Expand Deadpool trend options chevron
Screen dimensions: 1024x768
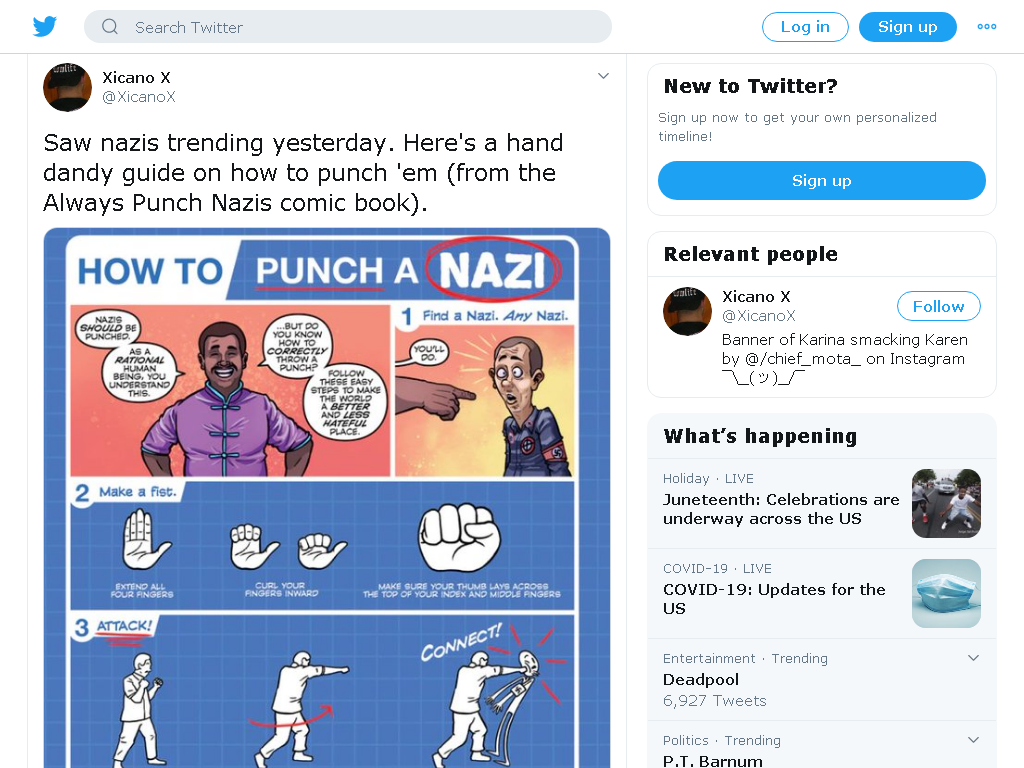pos(973,658)
